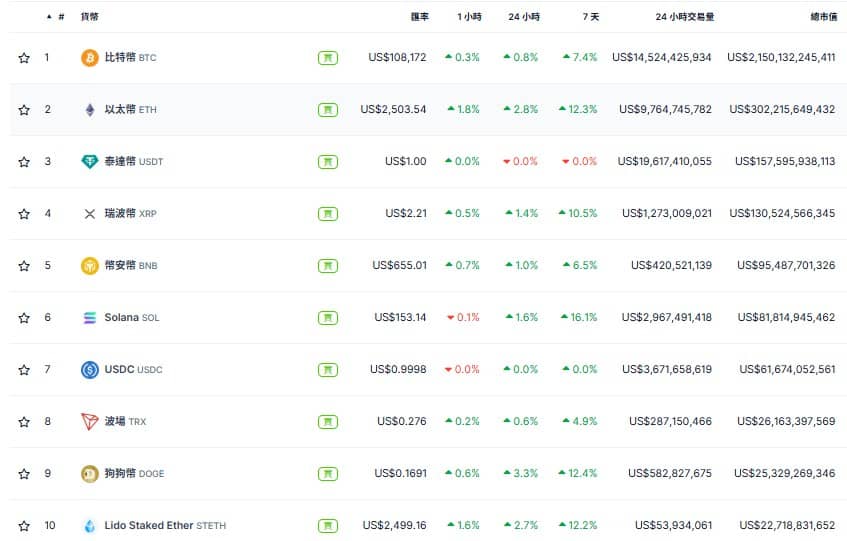Open the BNB coin logo
Screen dimensions: 847x541
[90, 266]
